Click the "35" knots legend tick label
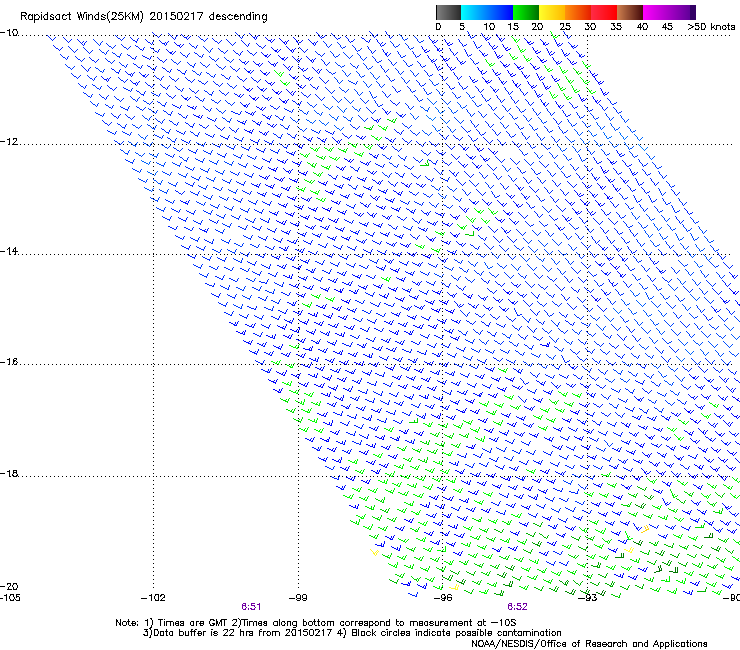The width and height of the screenshot is (740, 650). coord(616,27)
